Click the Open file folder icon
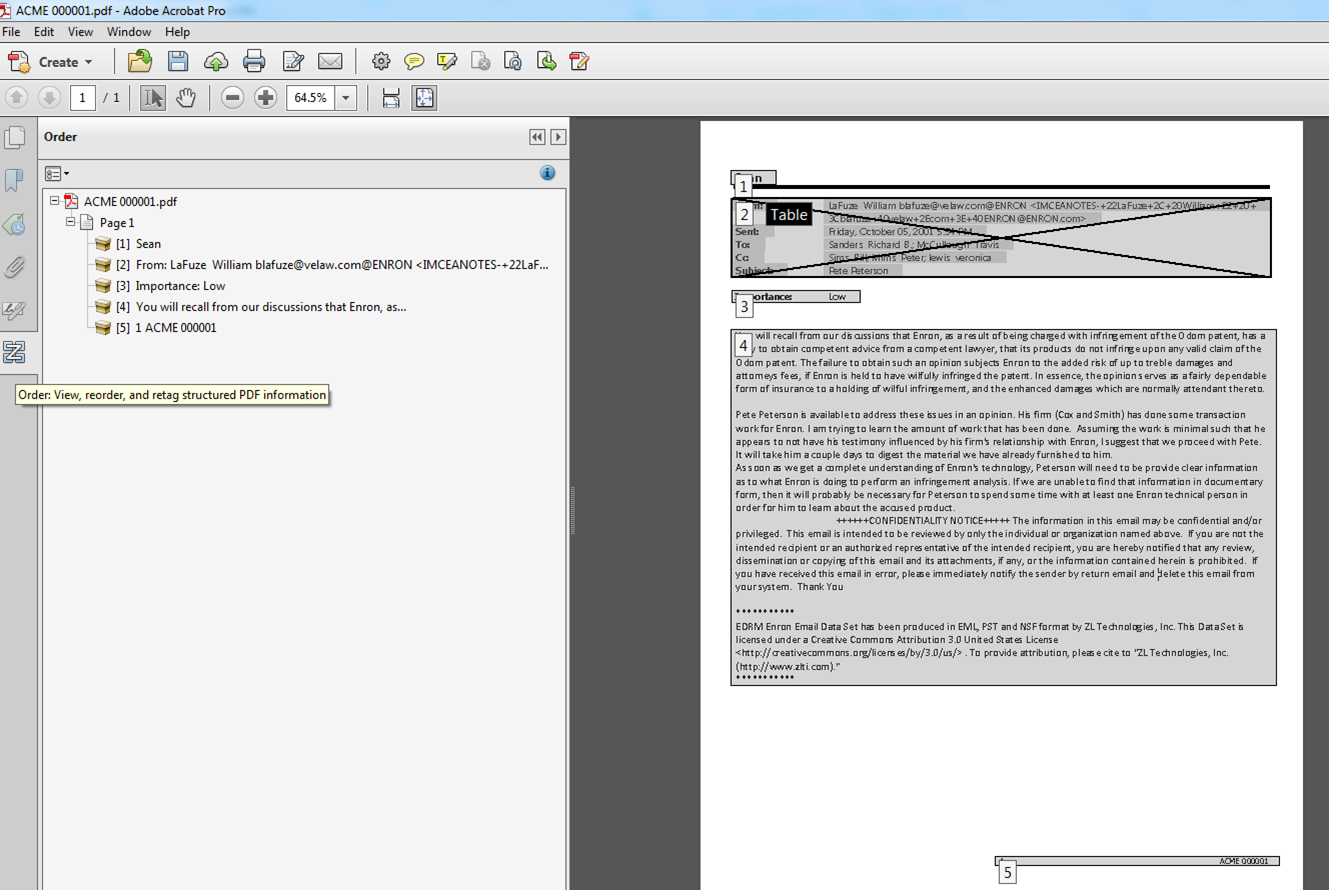The height and width of the screenshot is (890, 1329). pyautogui.click(x=140, y=61)
